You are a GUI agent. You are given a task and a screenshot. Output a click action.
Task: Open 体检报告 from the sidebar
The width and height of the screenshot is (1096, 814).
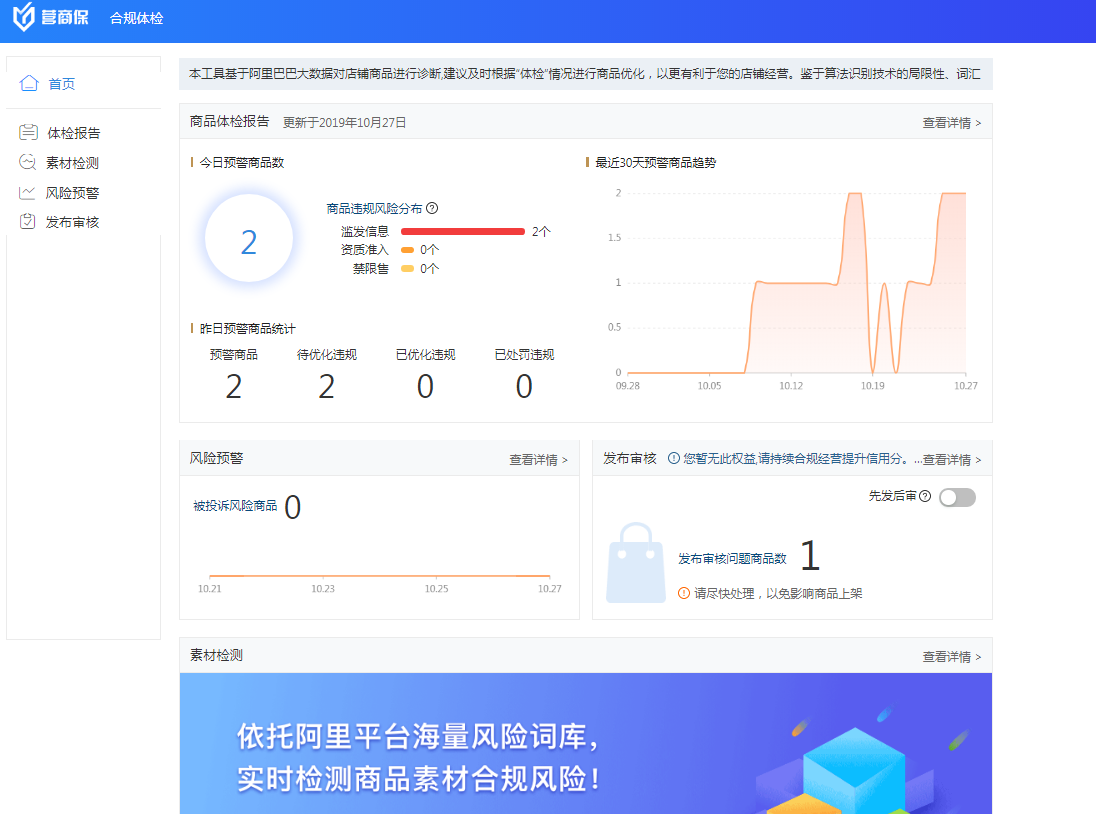pos(73,133)
